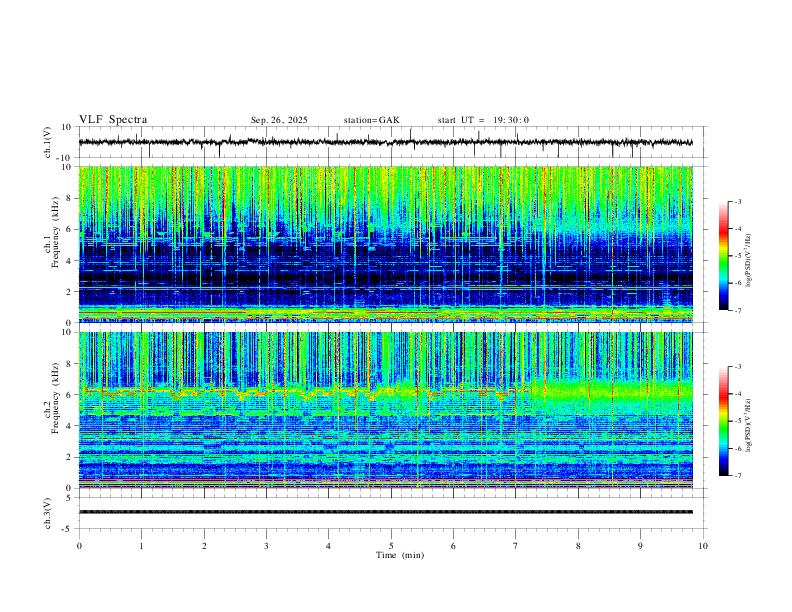
Task: Click the "ch.3(V)" axis label
Action: tap(48, 514)
